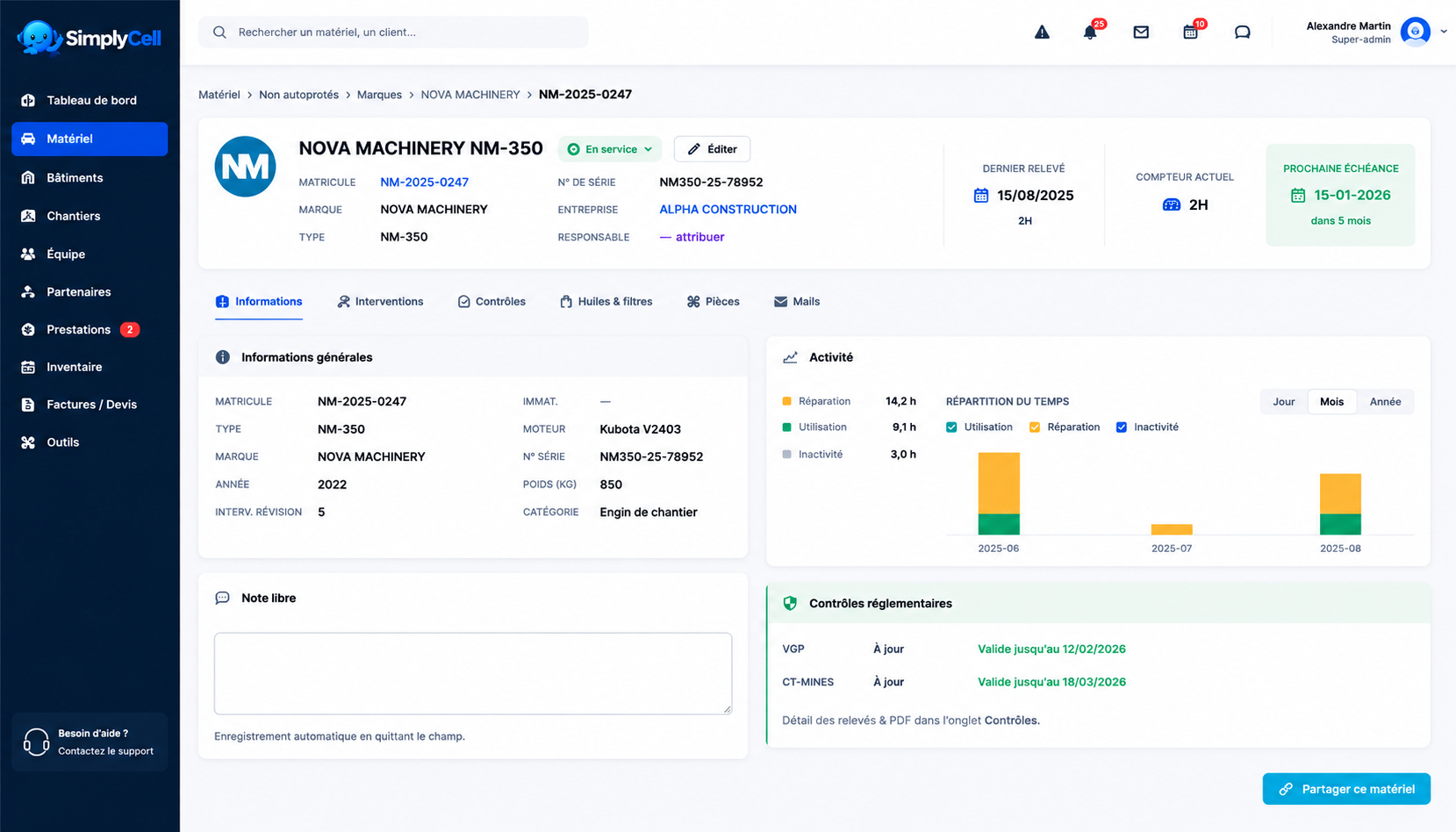
Task: Toggle the Utilisation checkbox in chart legend
Action: pyautogui.click(x=951, y=427)
